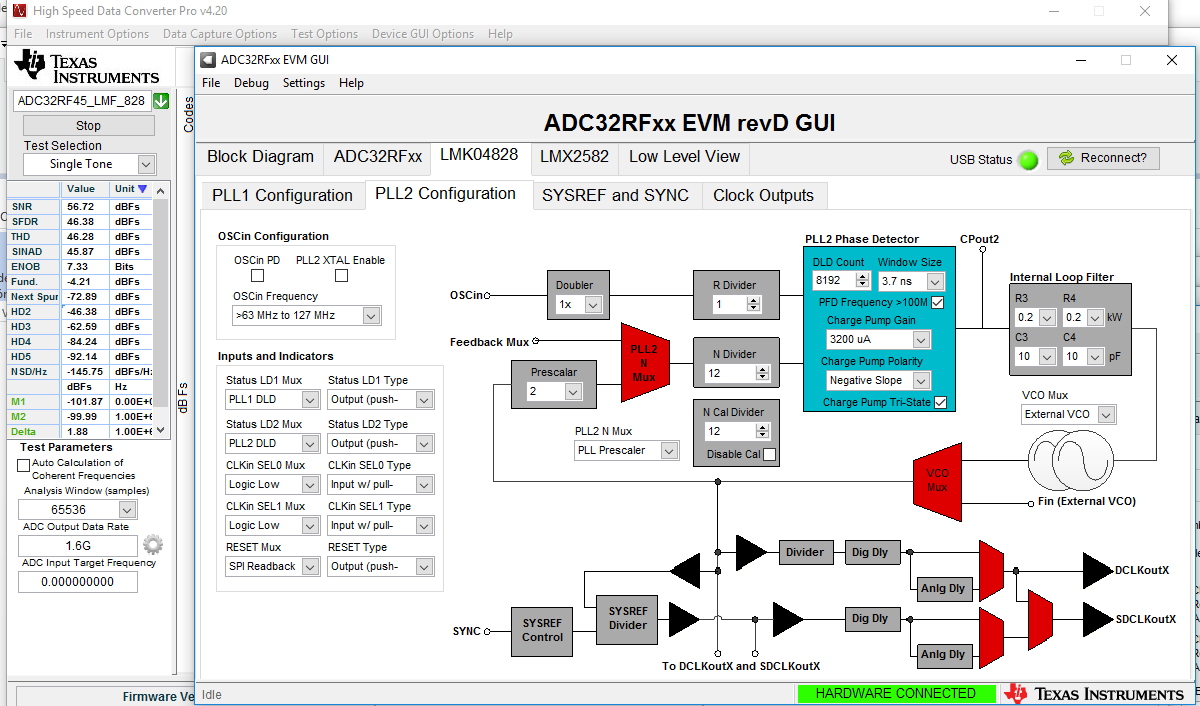Viewport: 1200px width, 706px height.
Task: Toggle PFD Frequency >100M checkbox
Action: coord(938,302)
